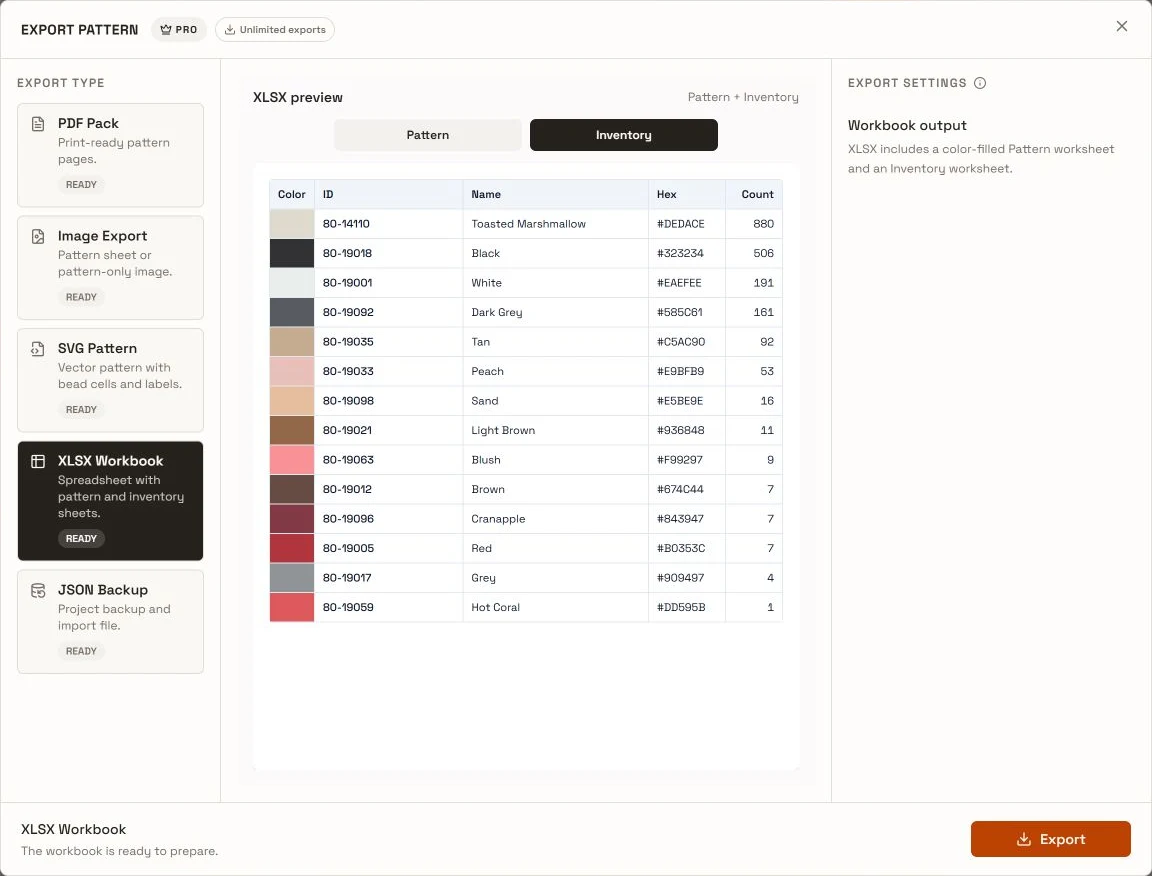This screenshot has width=1152, height=876.
Task: Click the Export Settings info icon
Action: pyautogui.click(x=979, y=83)
